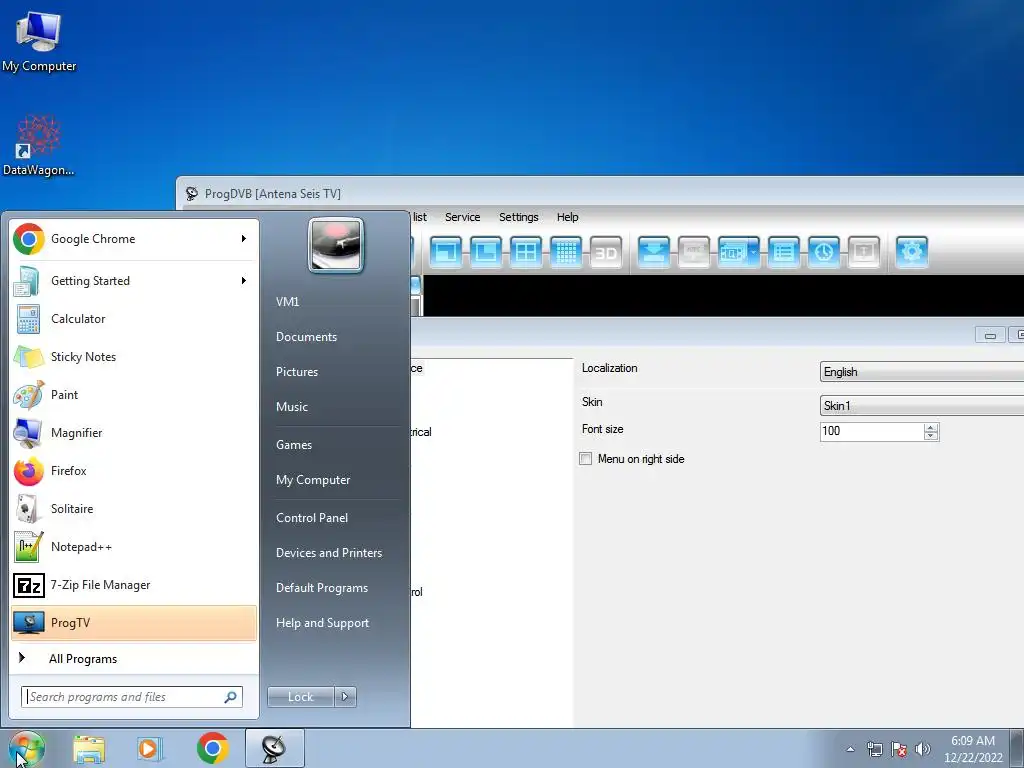
Task: Open the channel list toolbar icon
Action: coord(784,251)
